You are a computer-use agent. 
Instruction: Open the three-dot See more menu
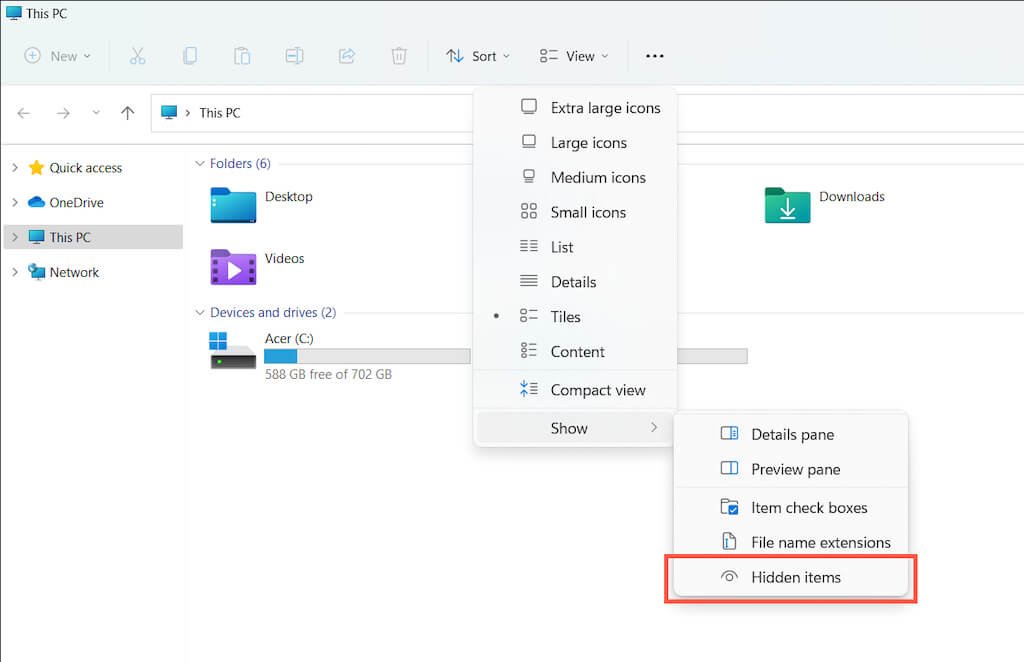pyautogui.click(x=655, y=56)
